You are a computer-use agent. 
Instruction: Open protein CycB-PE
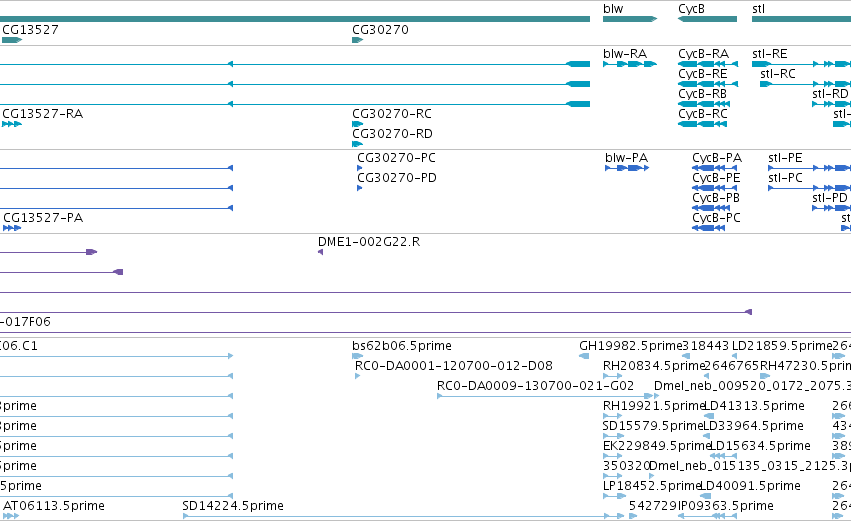[716, 178]
